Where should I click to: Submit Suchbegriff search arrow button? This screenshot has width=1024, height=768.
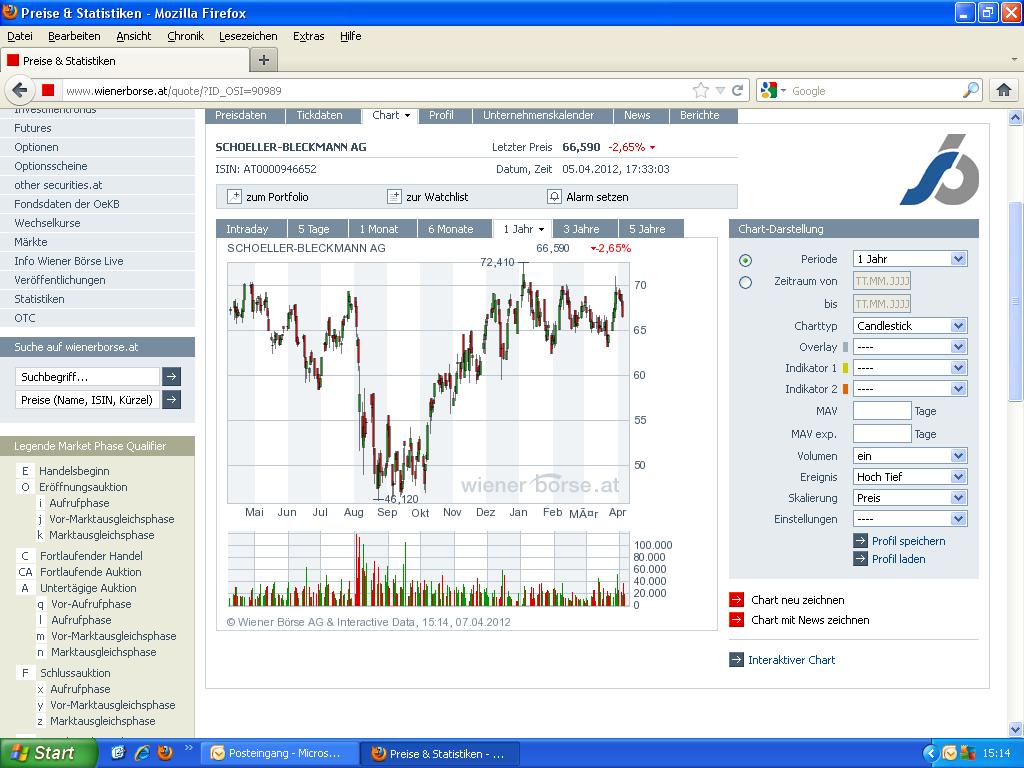pyautogui.click(x=171, y=376)
